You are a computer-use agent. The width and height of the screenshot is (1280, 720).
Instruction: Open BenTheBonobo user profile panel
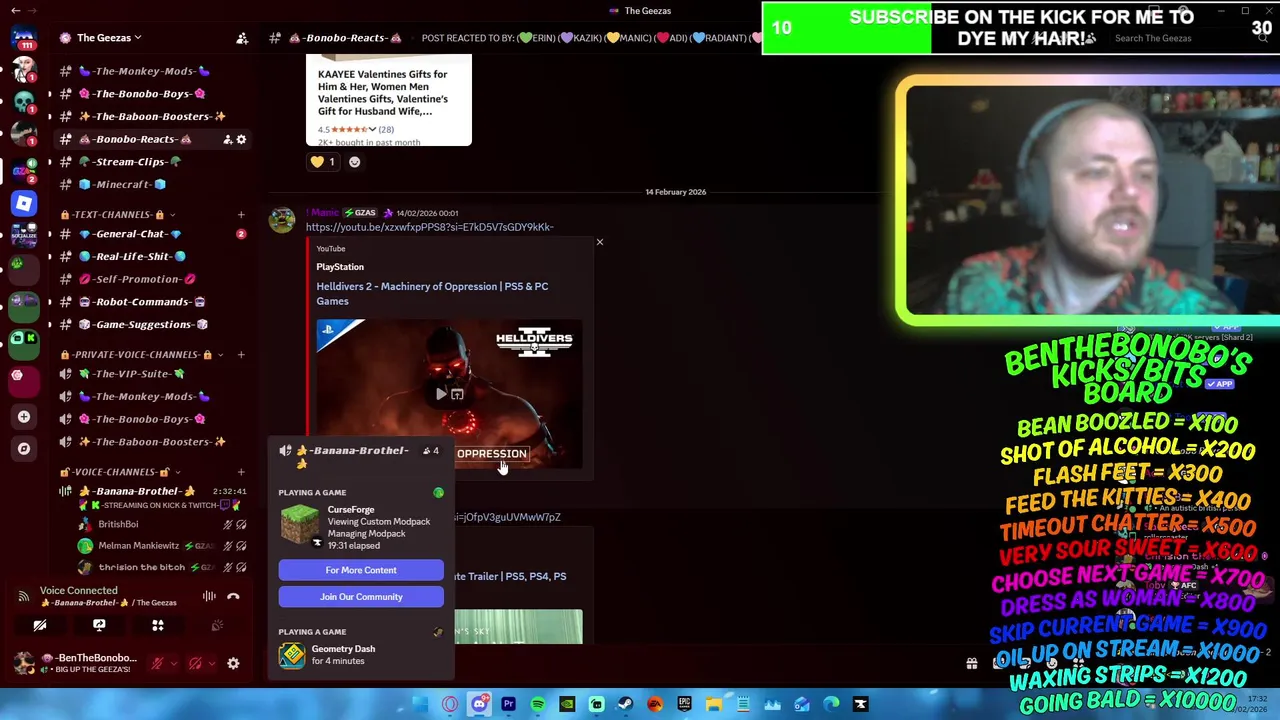point(74,663)
